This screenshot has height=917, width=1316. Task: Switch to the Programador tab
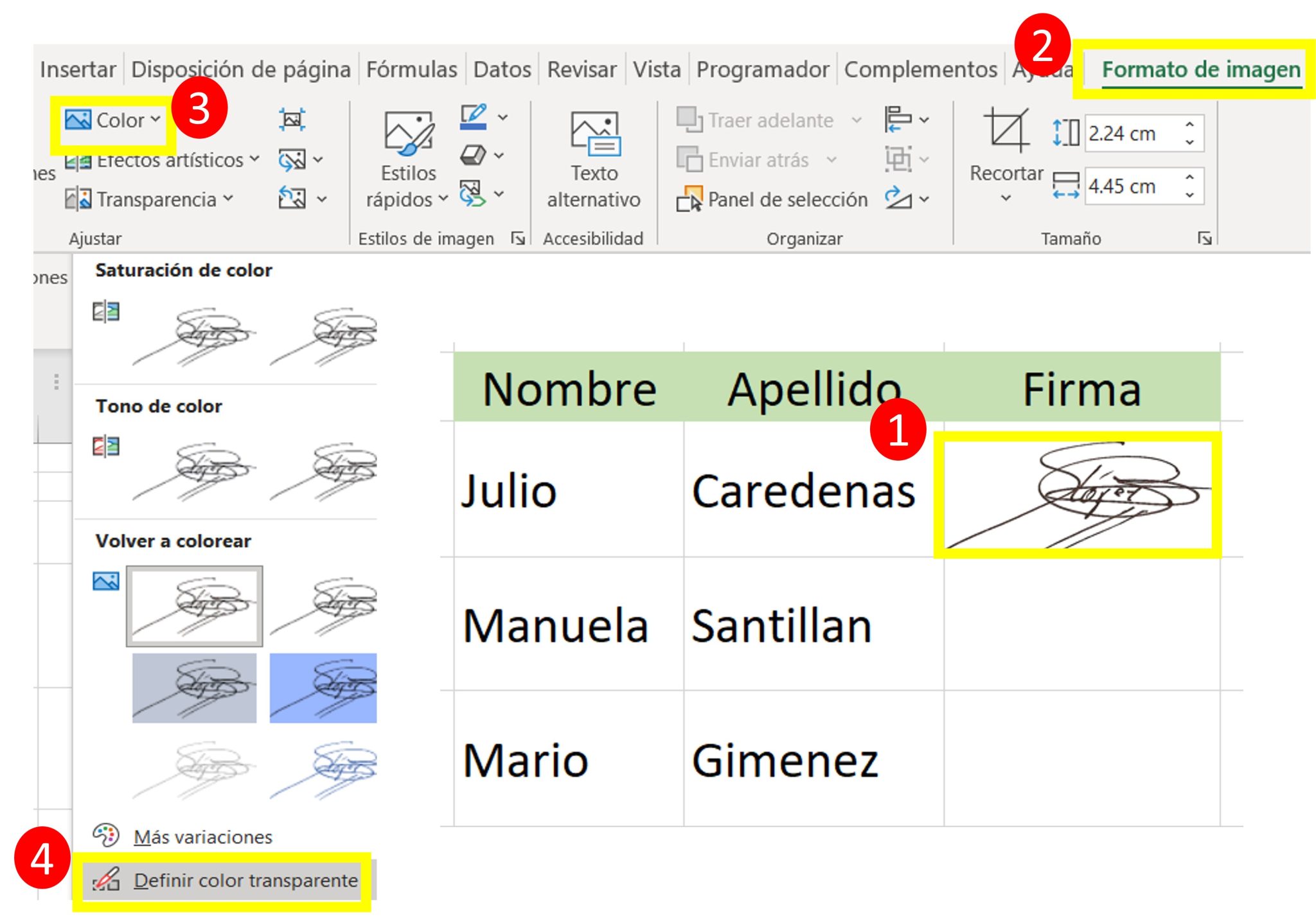pyautogui.click(x=762, y=69)
